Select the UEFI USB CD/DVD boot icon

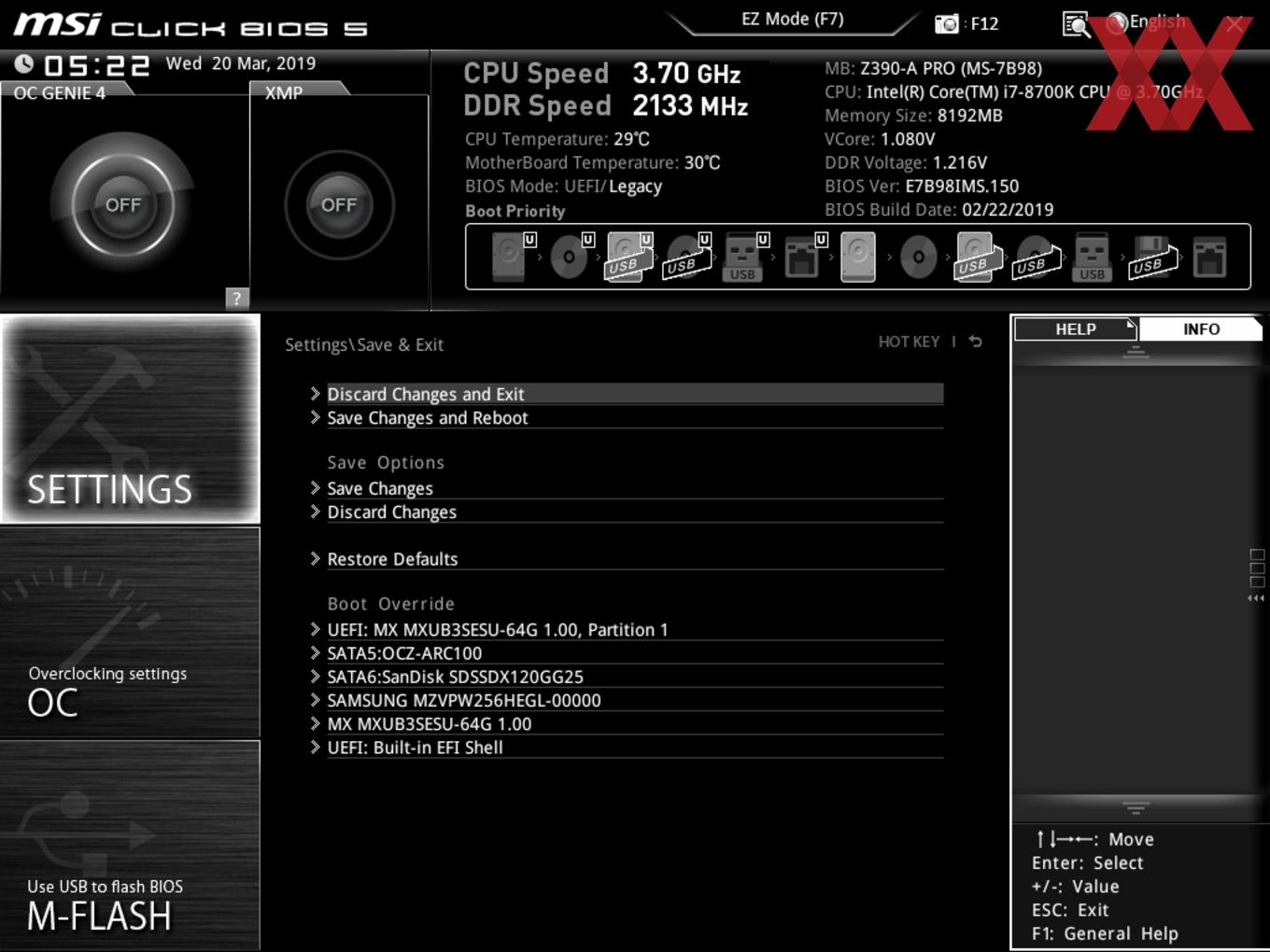tap(687, 257)
